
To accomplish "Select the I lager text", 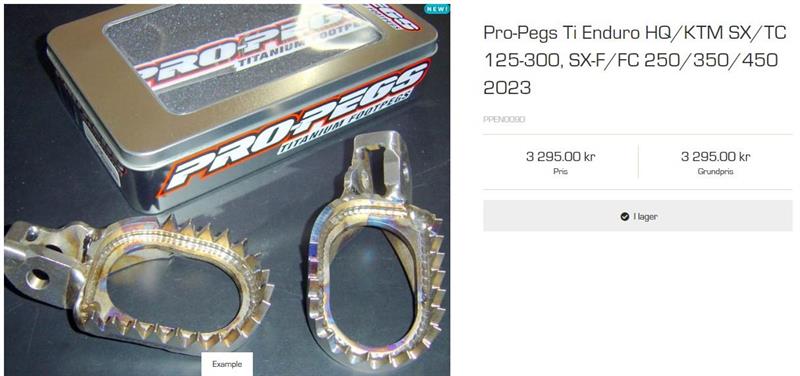I will pyautogui.click(x=645, y=216).
